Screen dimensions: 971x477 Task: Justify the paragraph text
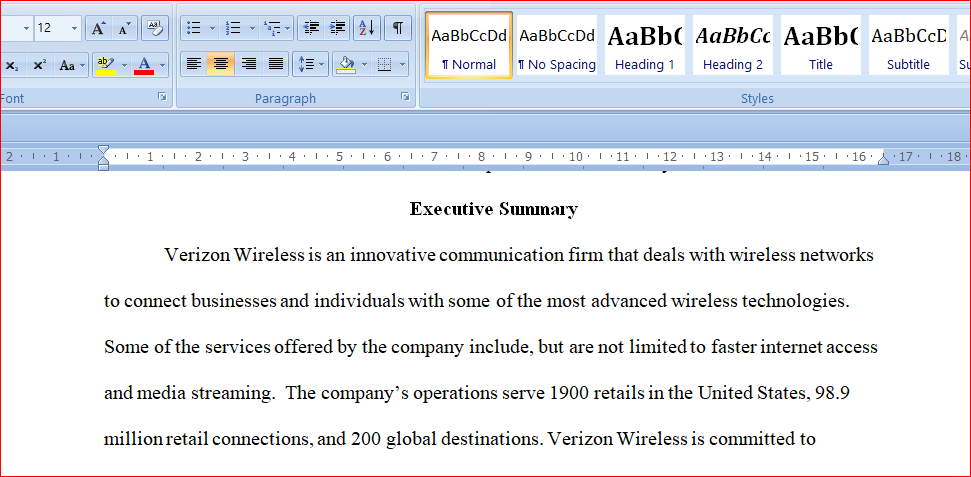tap(276, 64)
